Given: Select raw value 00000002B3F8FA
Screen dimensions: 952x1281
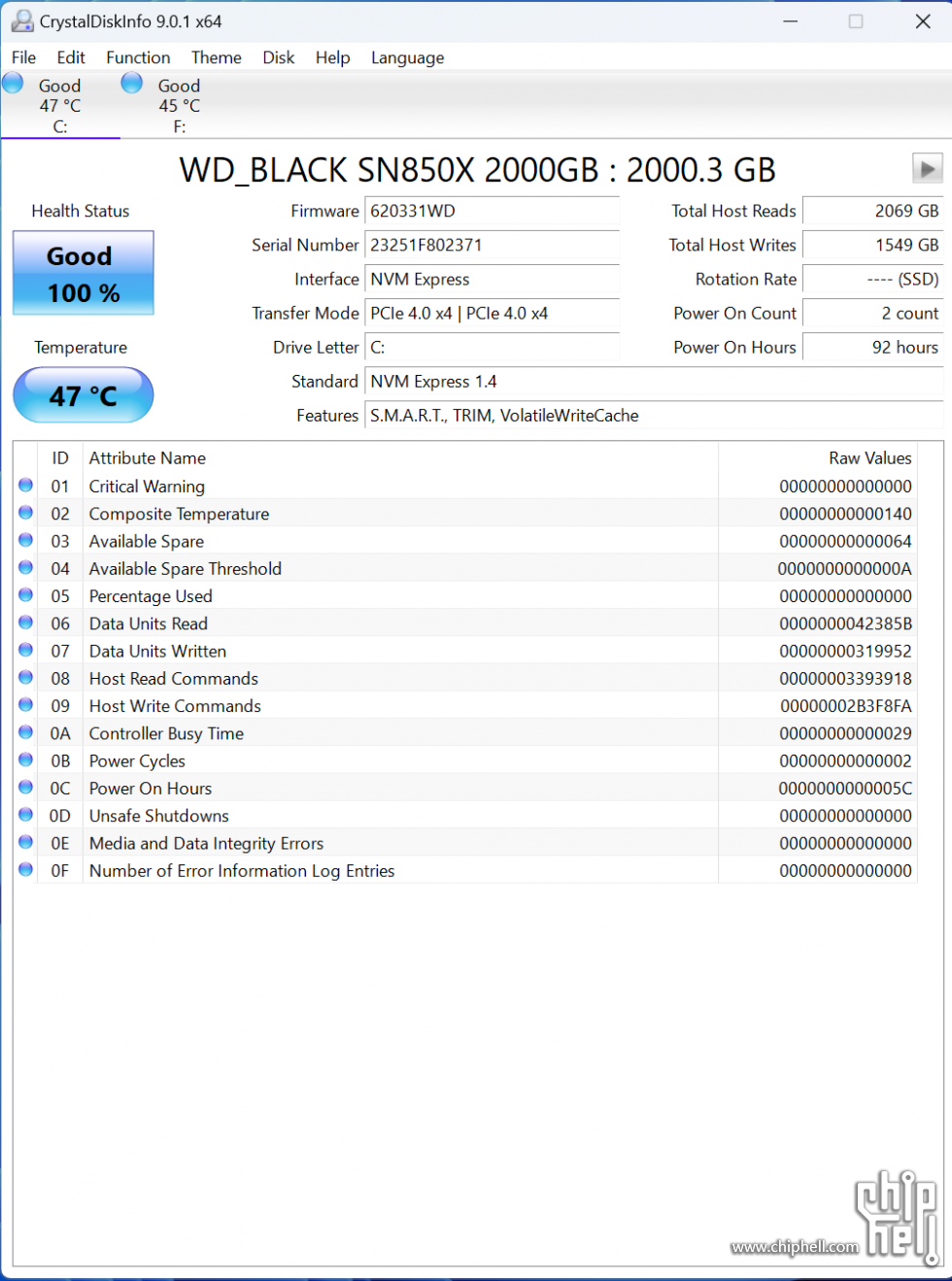Looking at the screenshot, I should coord(845,706).
